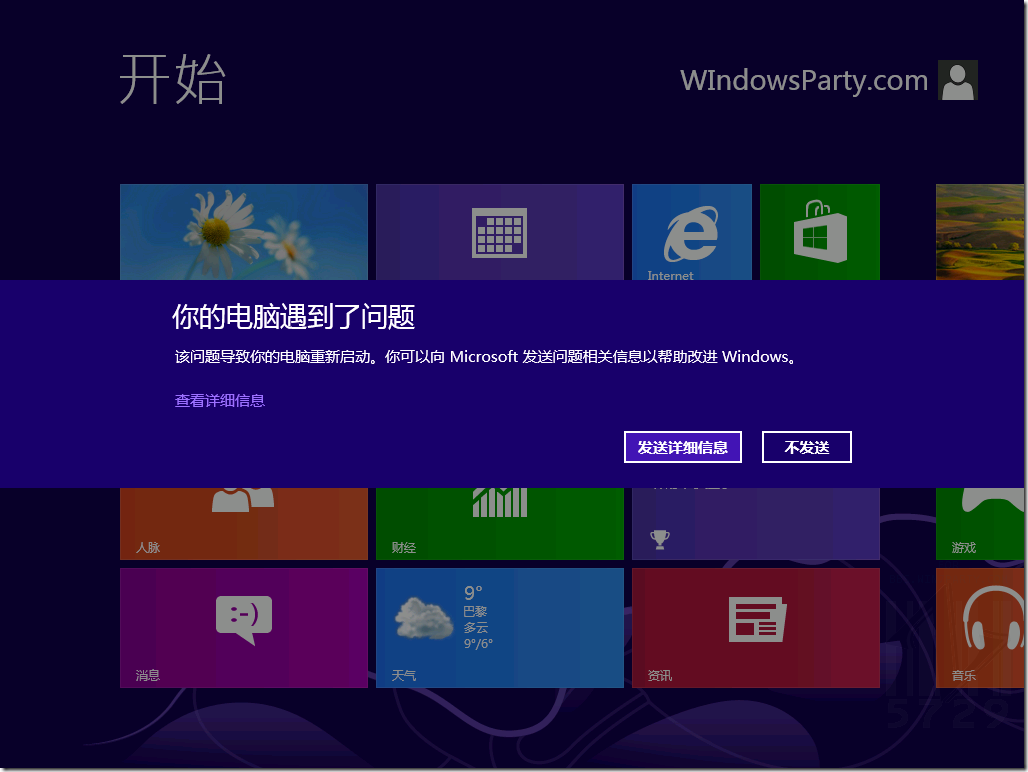Launch the Windows Store tile
Viewport: 1028px width, 772px height.
[819, 232]
